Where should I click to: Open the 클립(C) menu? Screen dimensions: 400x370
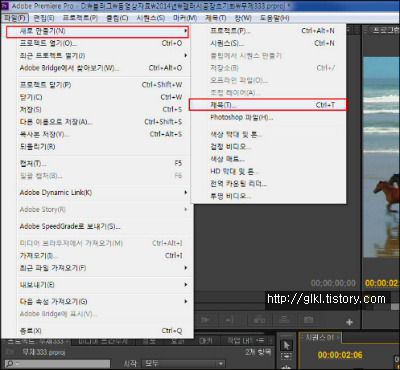click(x=117, y=18)
